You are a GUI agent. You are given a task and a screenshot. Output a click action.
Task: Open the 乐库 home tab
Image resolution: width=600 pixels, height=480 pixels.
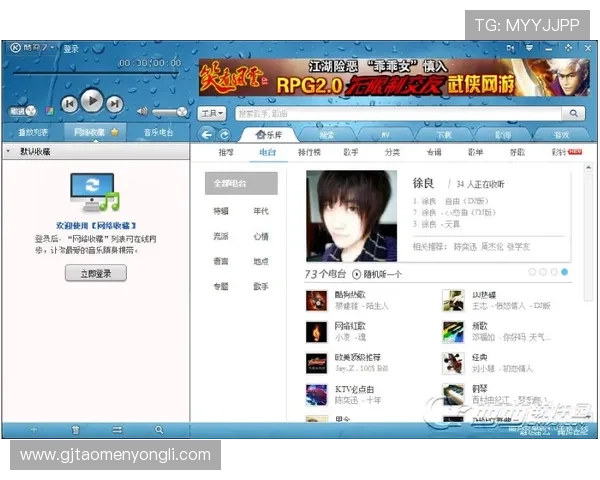(269, 135)
